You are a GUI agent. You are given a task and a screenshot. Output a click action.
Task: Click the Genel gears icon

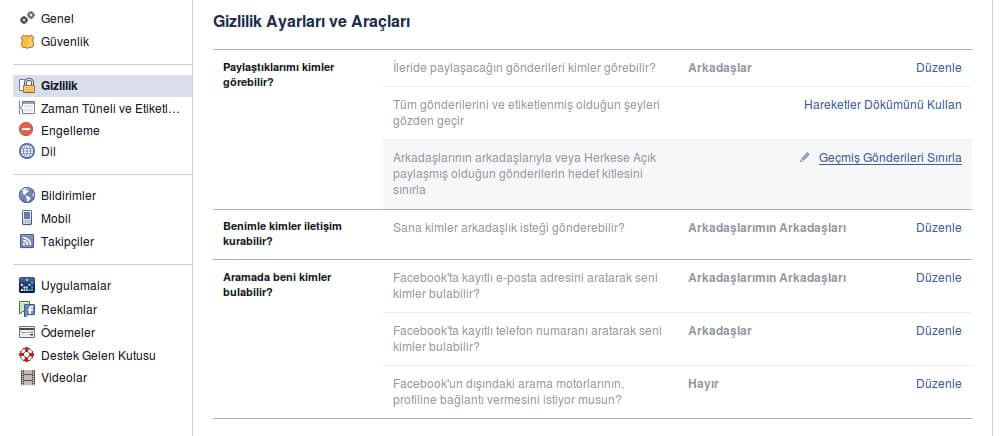tap(27, 19)
